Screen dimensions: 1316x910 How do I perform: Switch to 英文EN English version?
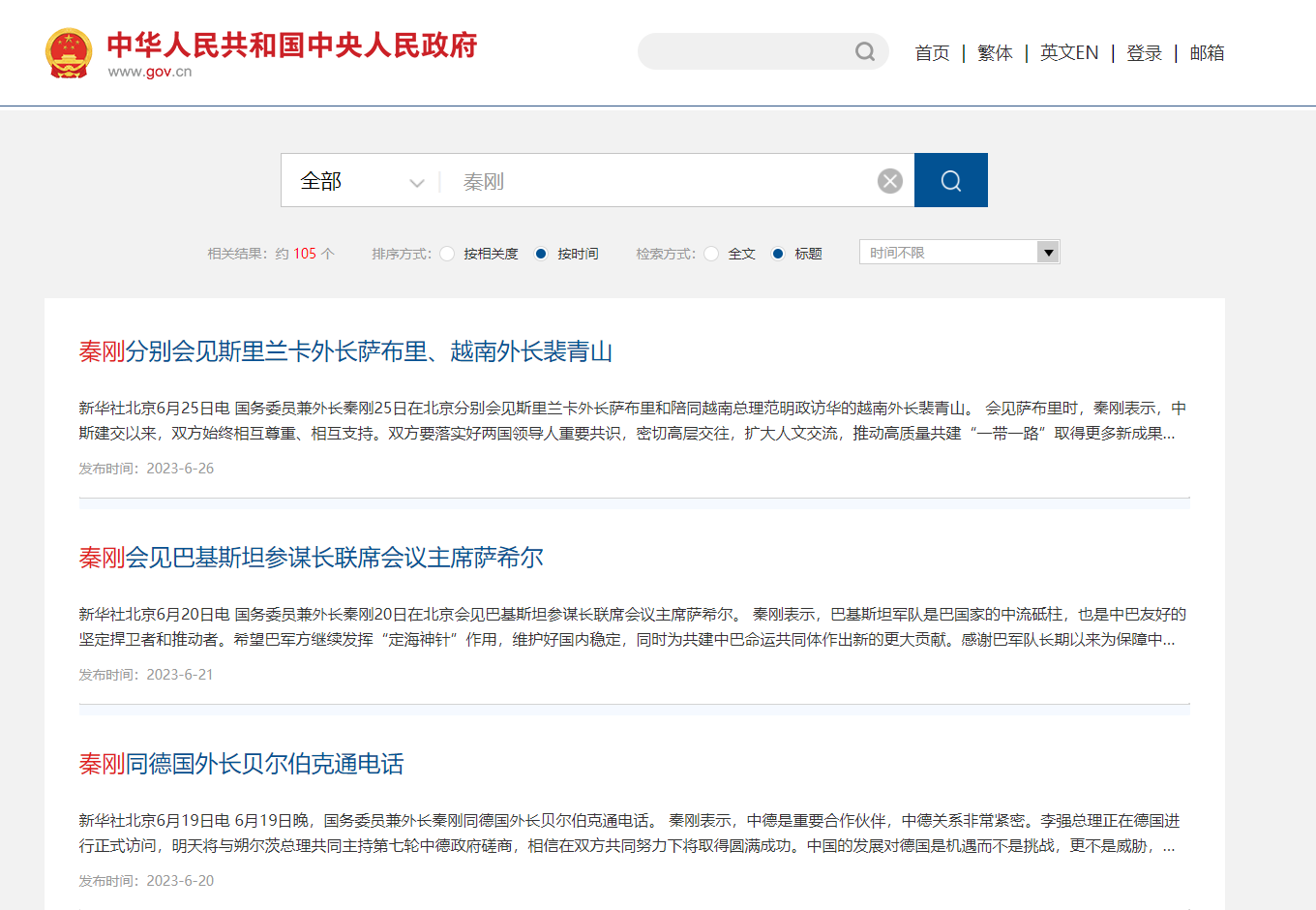coord(1069,53)
